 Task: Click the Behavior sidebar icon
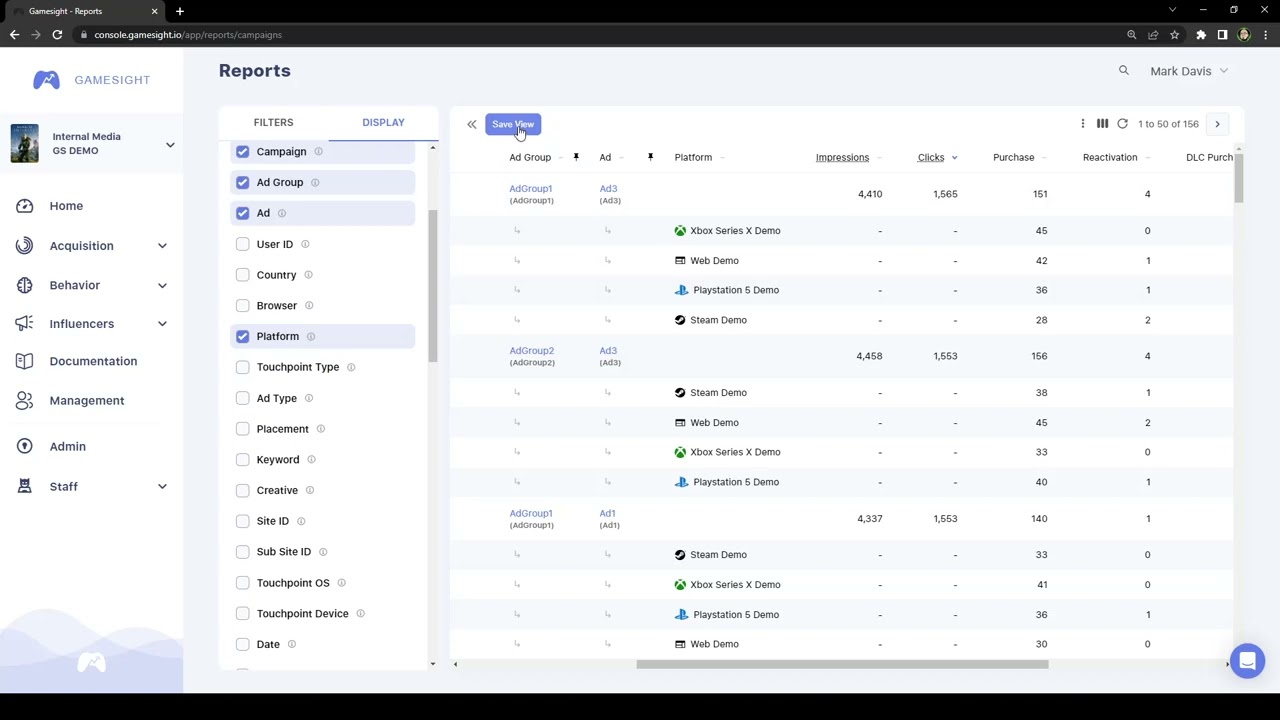[x=24, y=285]
